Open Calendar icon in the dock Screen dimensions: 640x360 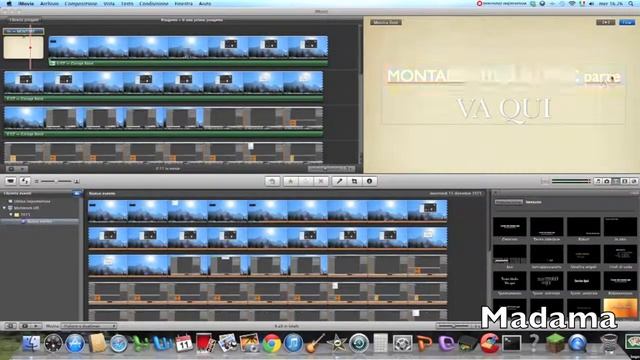(184, 343)
